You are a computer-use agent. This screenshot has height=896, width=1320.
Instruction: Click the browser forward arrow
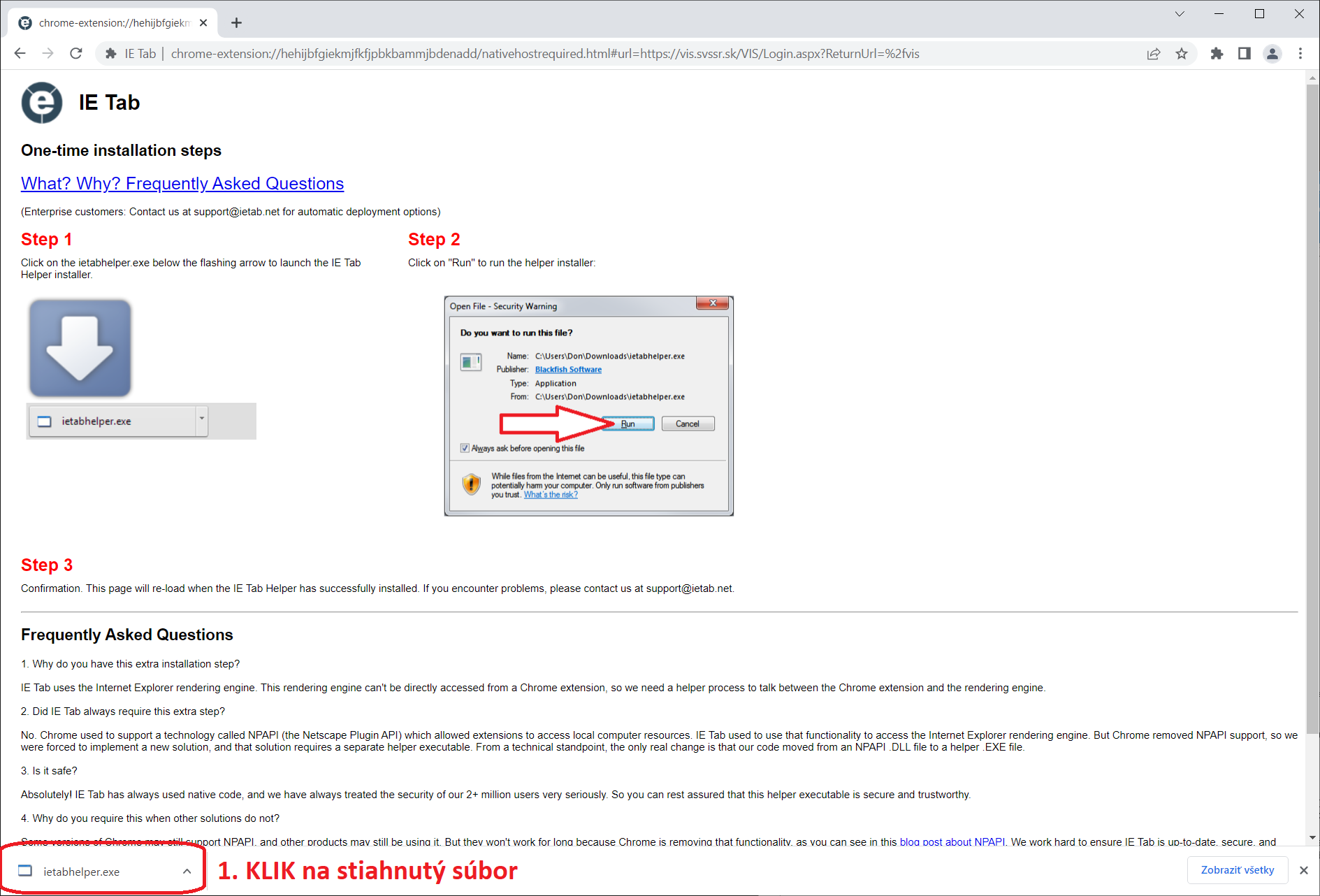48,54
